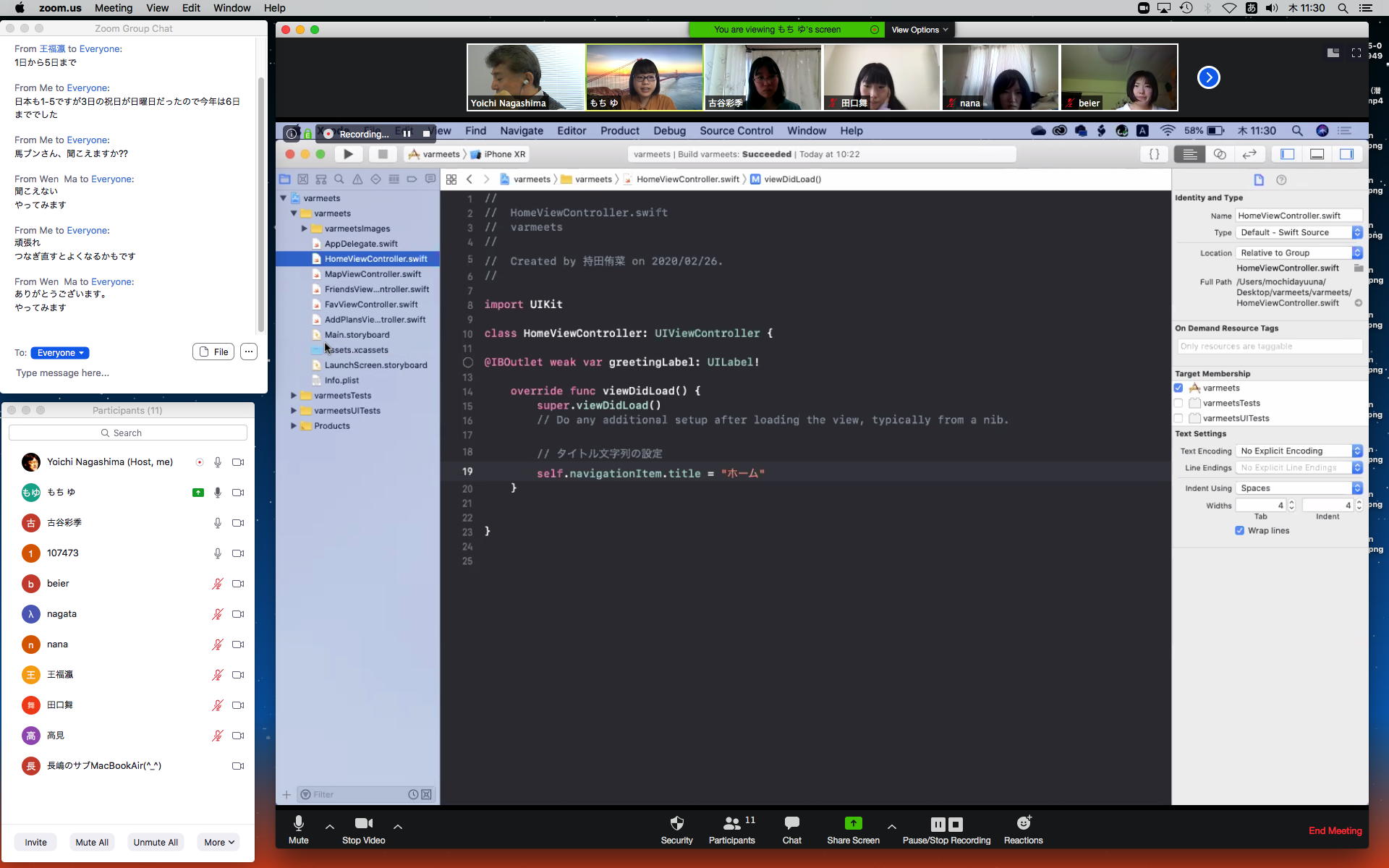
Task: Toggle the varmeets target membership checkbox
Action: pos(1178,388)
